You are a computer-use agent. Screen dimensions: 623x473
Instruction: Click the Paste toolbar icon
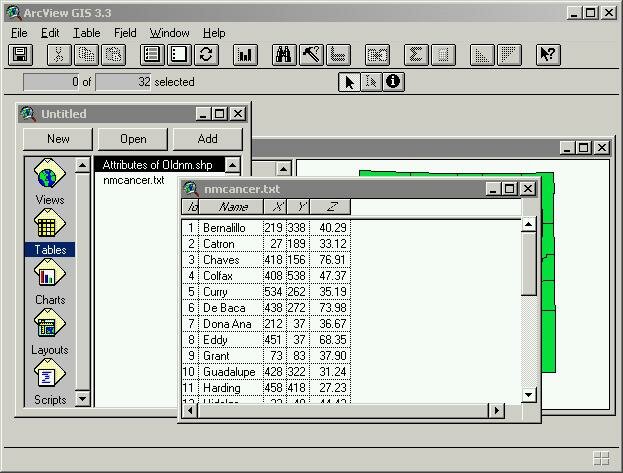[x=113, y=54]
